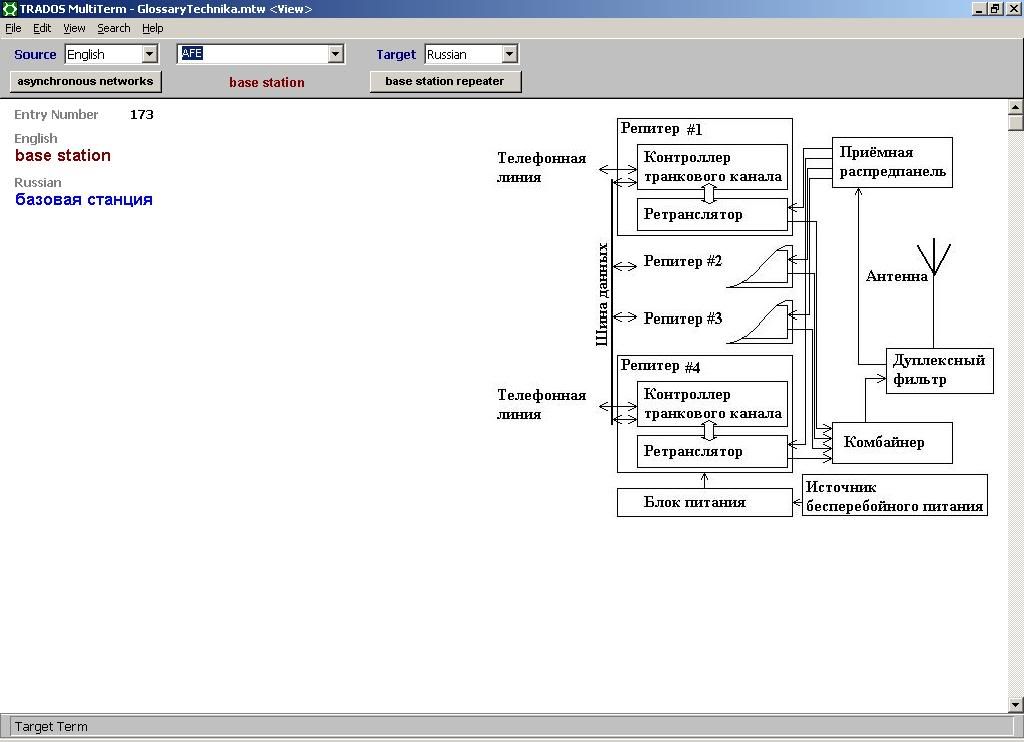Open the View menu
Screen dimensions: 1024x742
pyautogui.click(x=74, y=28)
